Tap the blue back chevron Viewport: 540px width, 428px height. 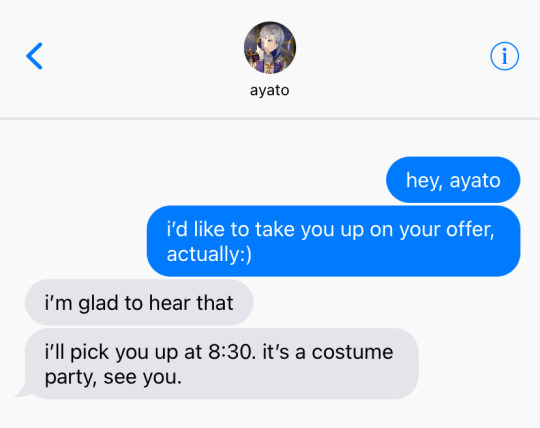tap(34, 56)
